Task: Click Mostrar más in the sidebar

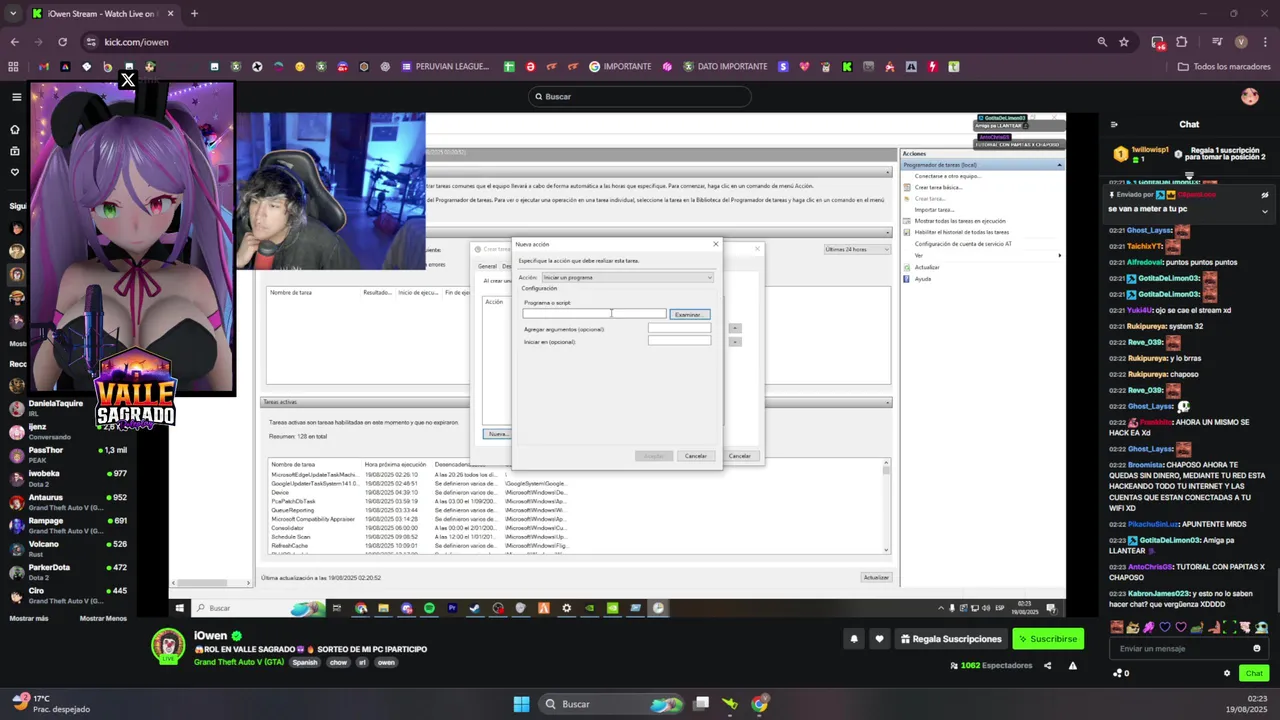Action: pos(28,618)
